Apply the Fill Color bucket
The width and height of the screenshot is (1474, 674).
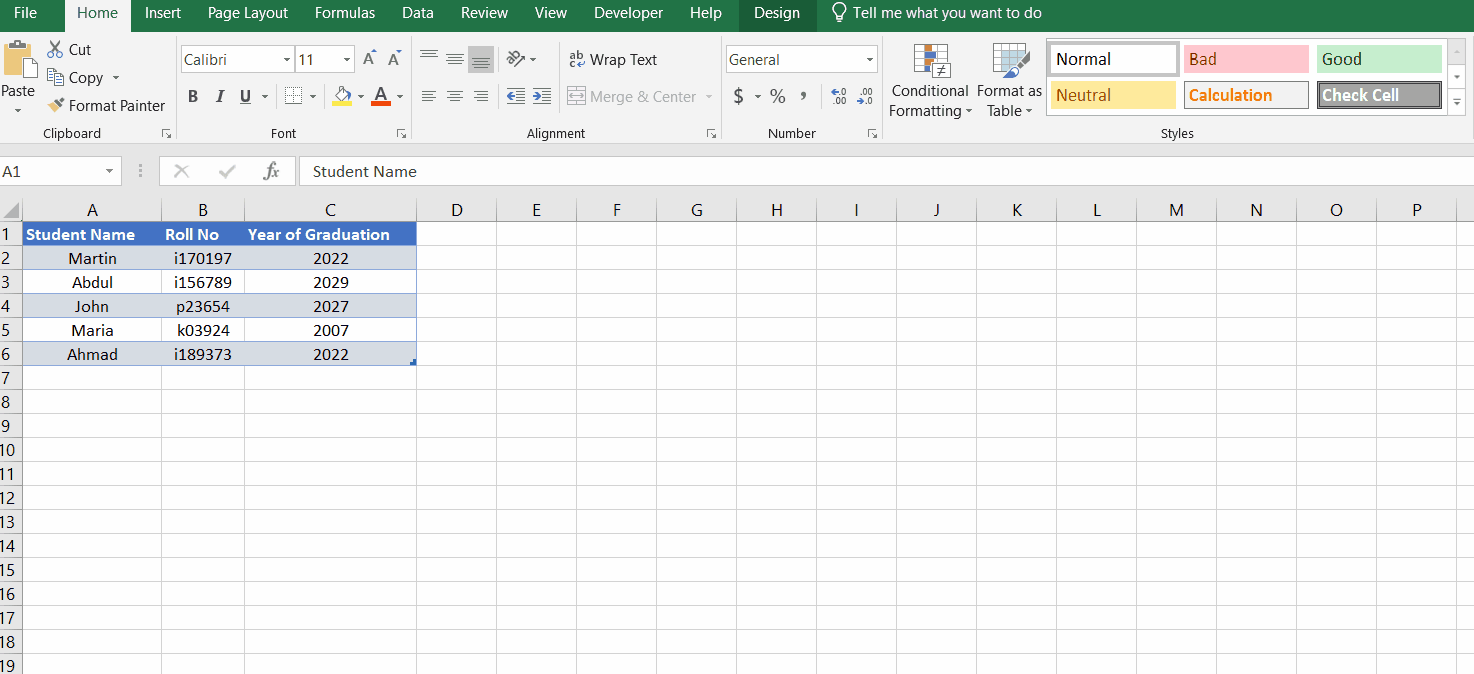coord(342,96)
